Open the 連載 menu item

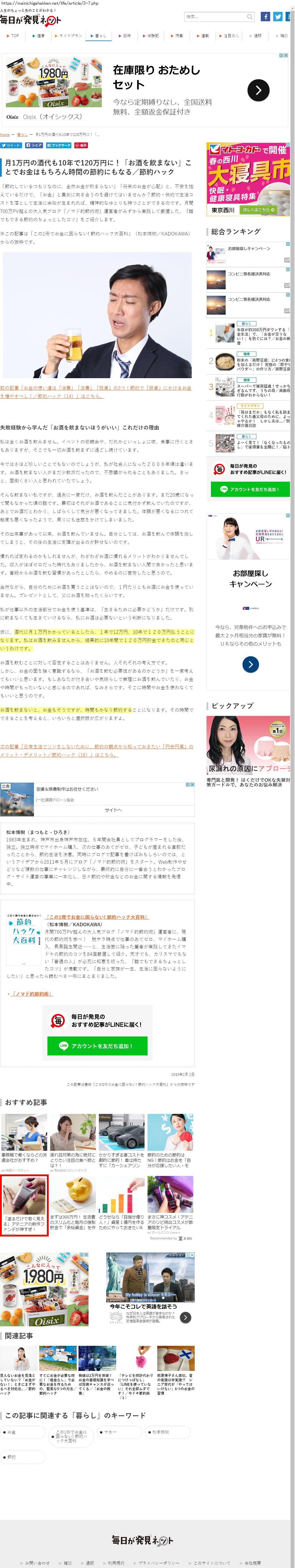[x=203, y=36]
